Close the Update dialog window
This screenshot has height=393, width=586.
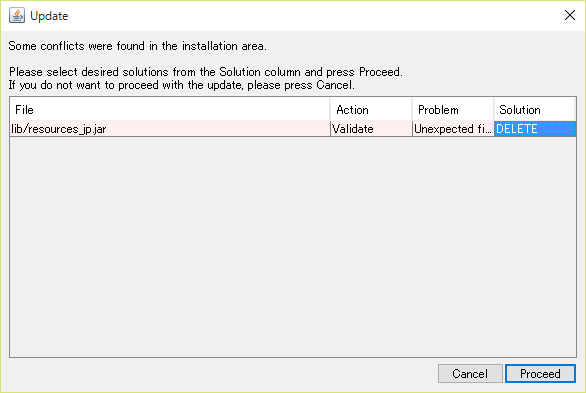tap(570, 15)
